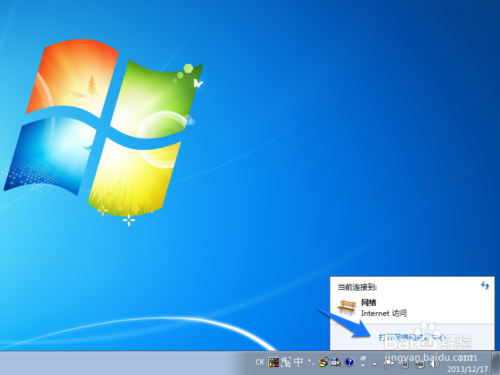Open the input method keyboard icon
Viewport: 500px width, 375px height.
coord(274,362)
